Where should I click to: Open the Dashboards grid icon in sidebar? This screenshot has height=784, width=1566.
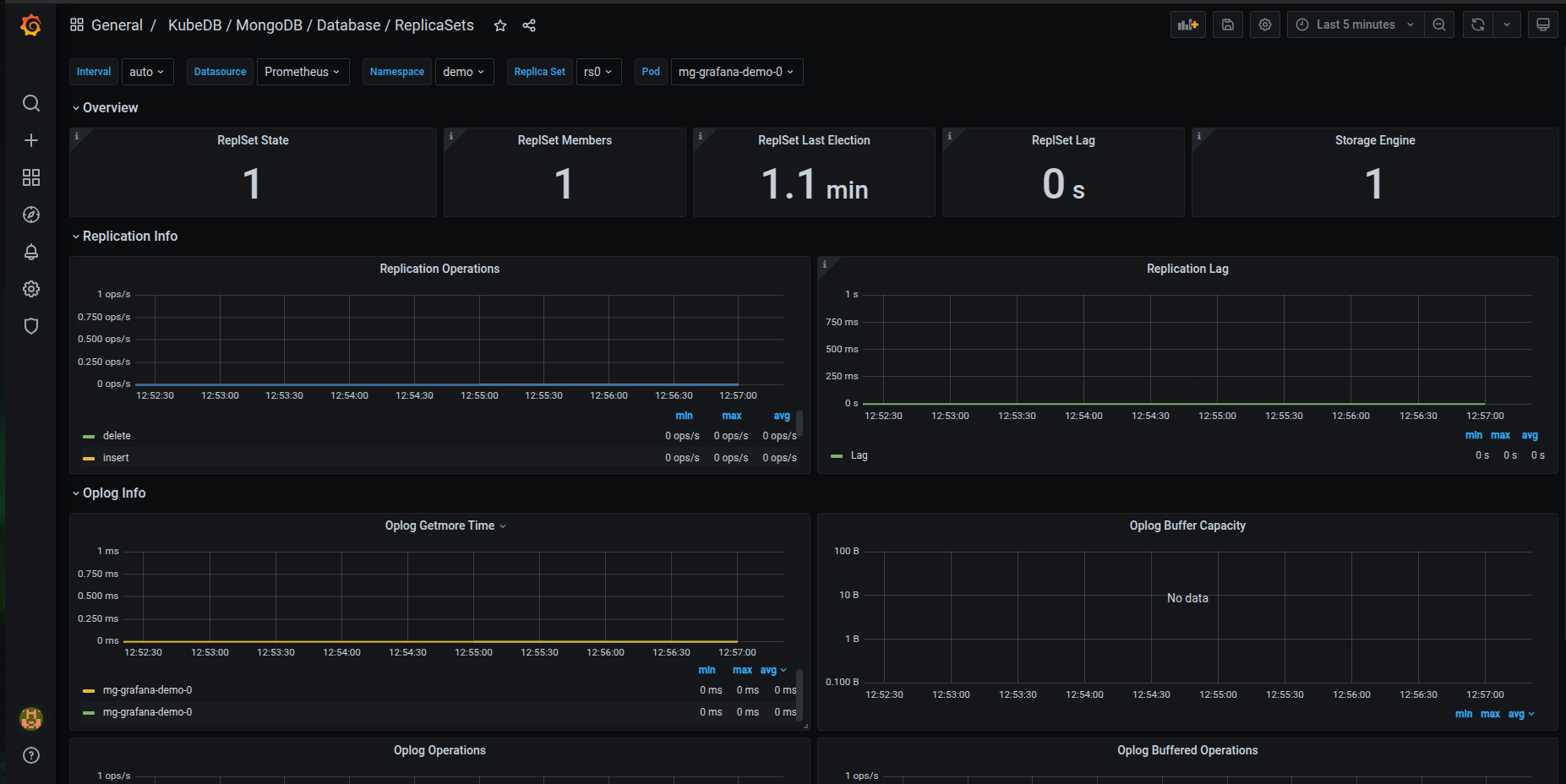click(x=31, y=177)
